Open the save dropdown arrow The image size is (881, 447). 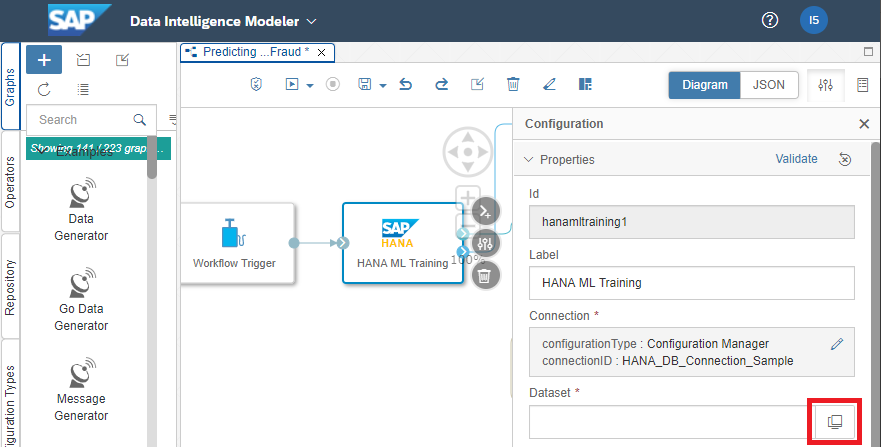pyautogui.click(x=382, y=86)
